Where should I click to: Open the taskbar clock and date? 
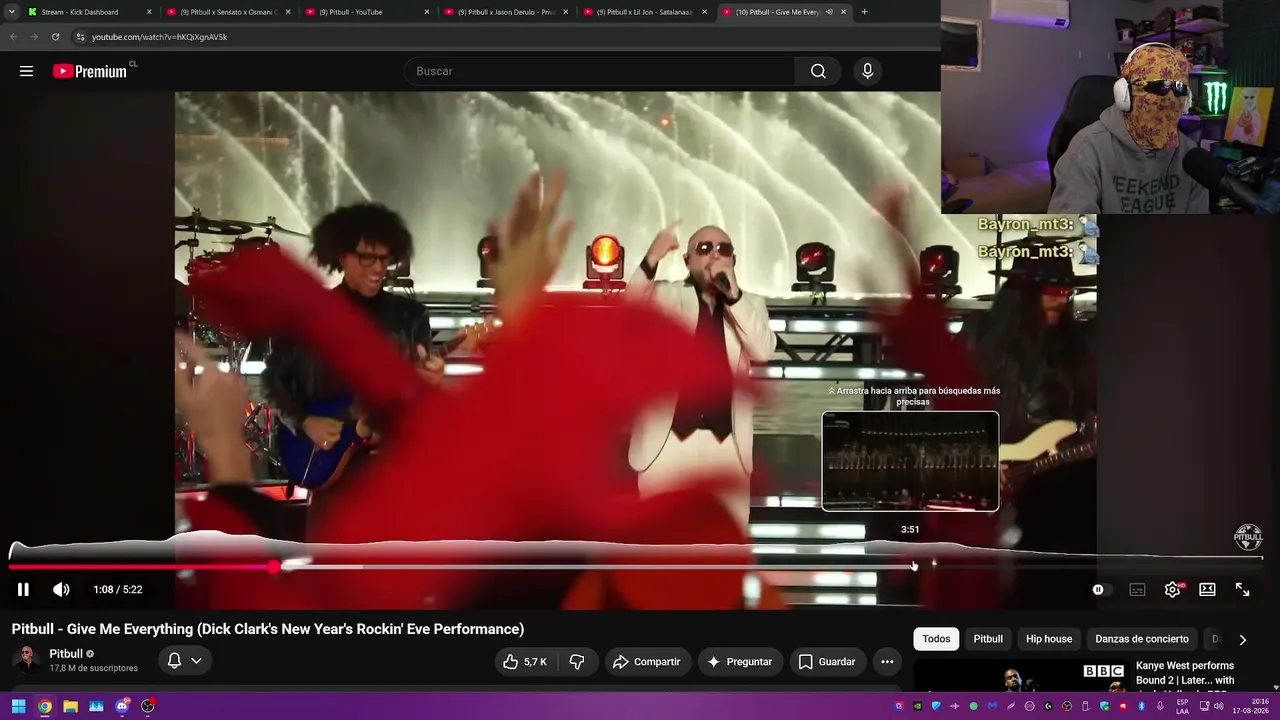click(1250, 706)
